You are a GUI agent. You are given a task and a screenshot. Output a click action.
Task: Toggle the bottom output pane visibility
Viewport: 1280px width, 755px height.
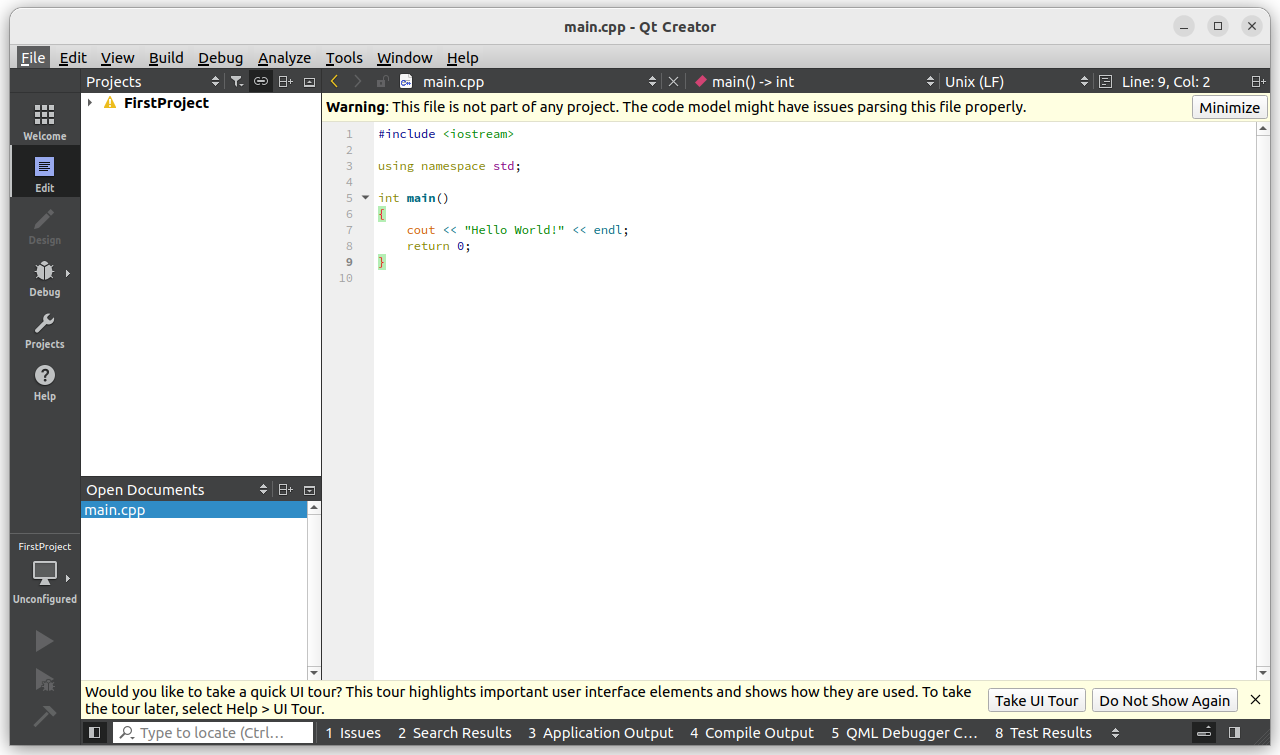click(x=1206, y=733)
